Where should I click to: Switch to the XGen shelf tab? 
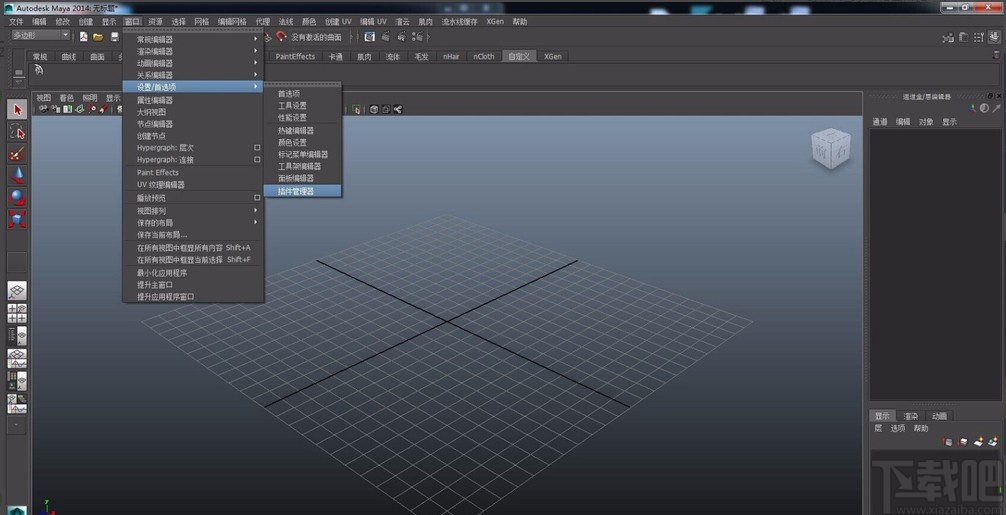[x=552, y=56]
